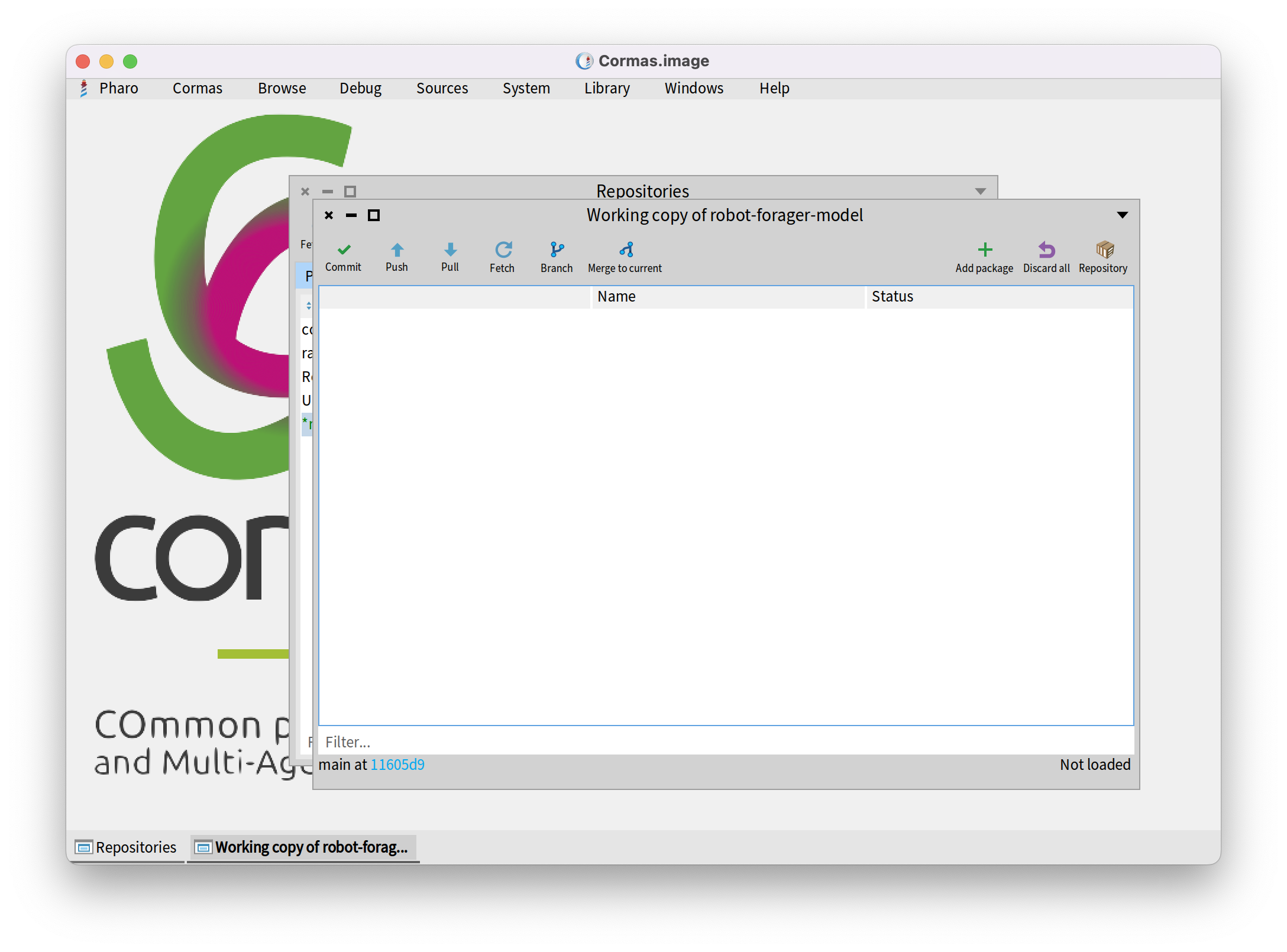Click the Filter input field
The width and height of the screenshot is (1287, 952).
click(726, 742)
